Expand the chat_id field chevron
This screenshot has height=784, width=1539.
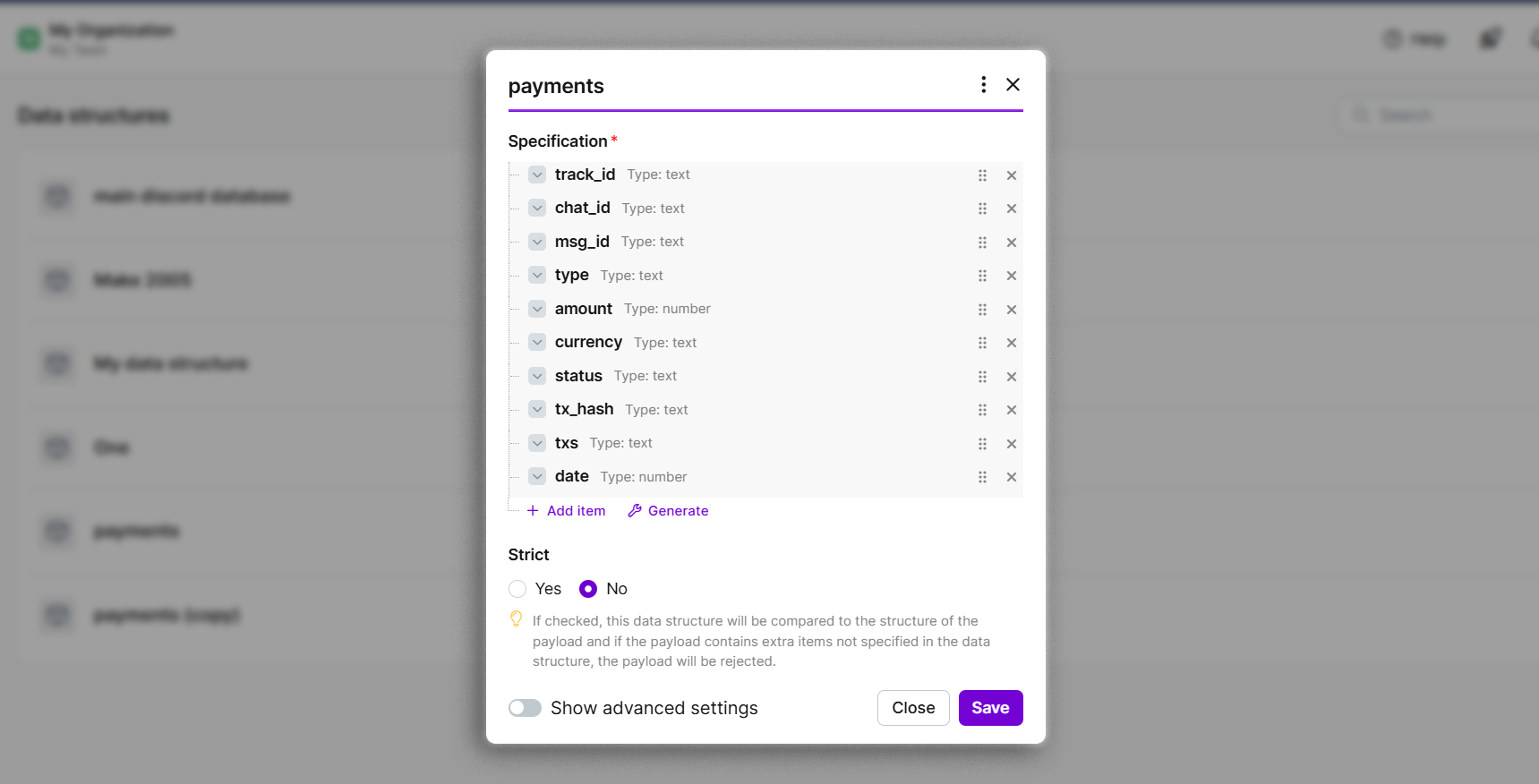click(x=537, y=209)
